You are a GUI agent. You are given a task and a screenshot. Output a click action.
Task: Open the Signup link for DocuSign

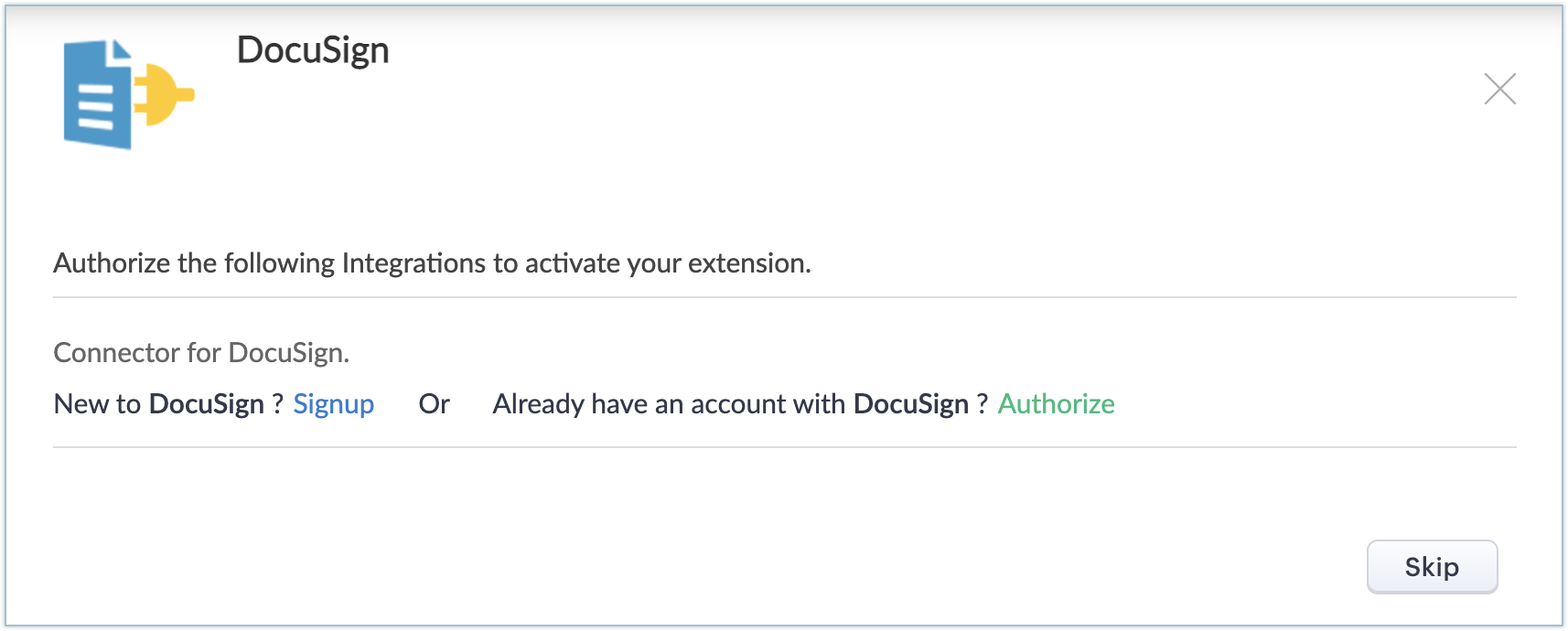[x=333, y=404]
